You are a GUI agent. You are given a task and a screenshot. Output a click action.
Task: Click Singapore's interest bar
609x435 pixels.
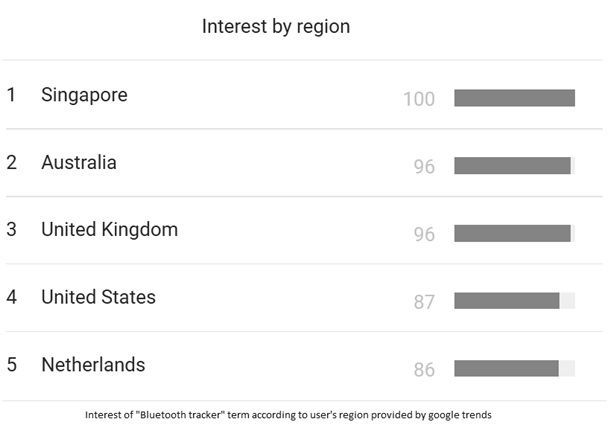(x=514, y=98)
